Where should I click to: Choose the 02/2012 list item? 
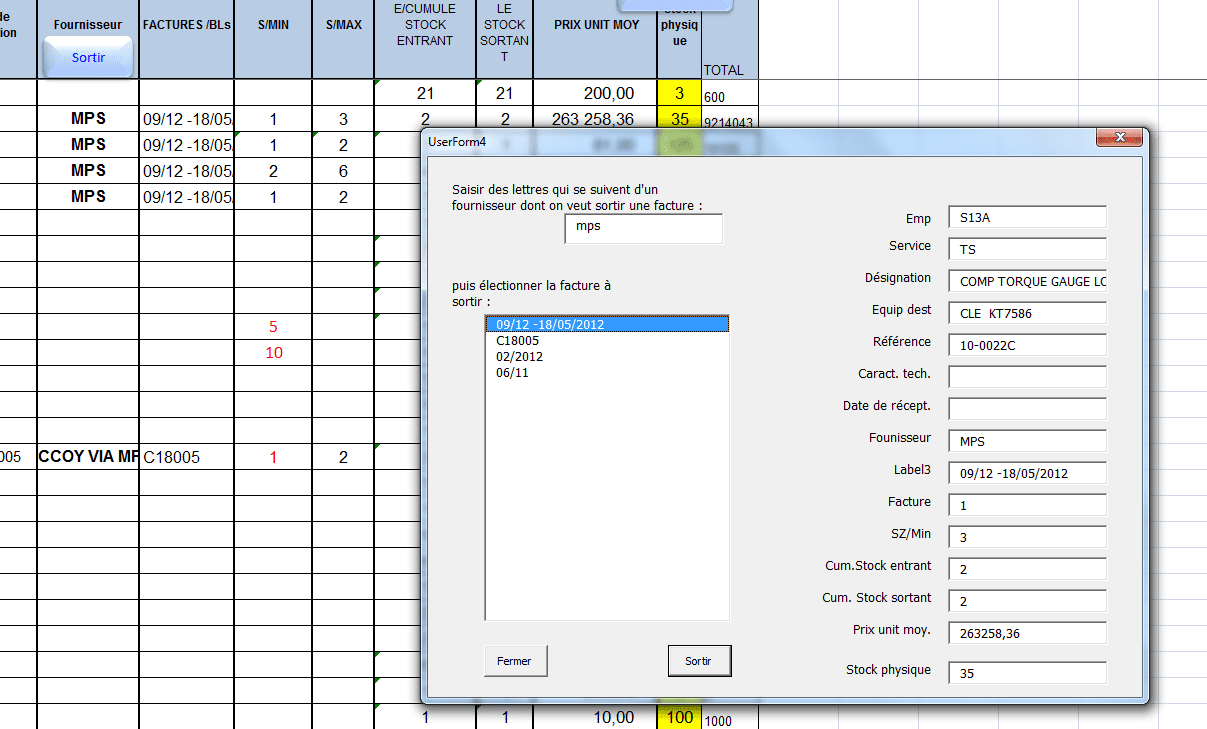(x=519, y=357)
